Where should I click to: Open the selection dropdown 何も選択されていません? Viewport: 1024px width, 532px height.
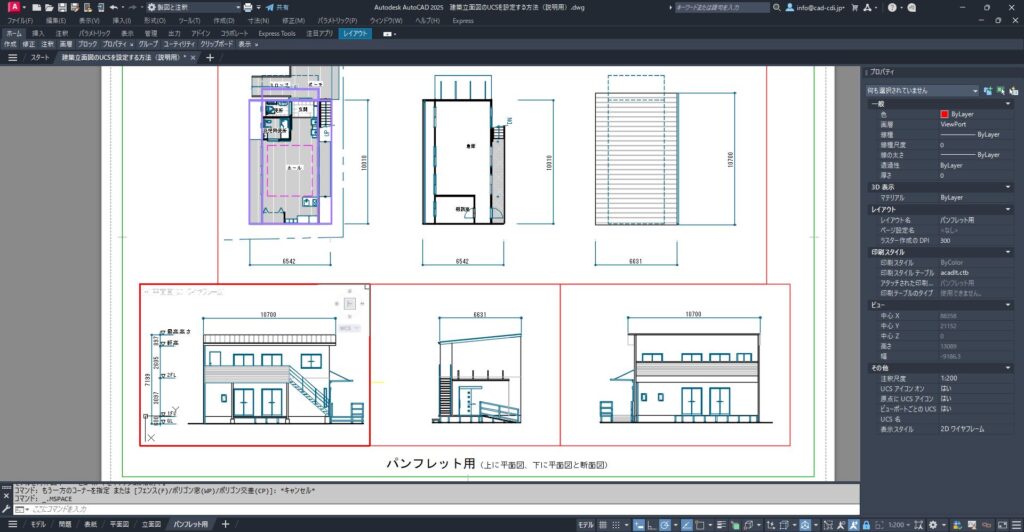922,91
